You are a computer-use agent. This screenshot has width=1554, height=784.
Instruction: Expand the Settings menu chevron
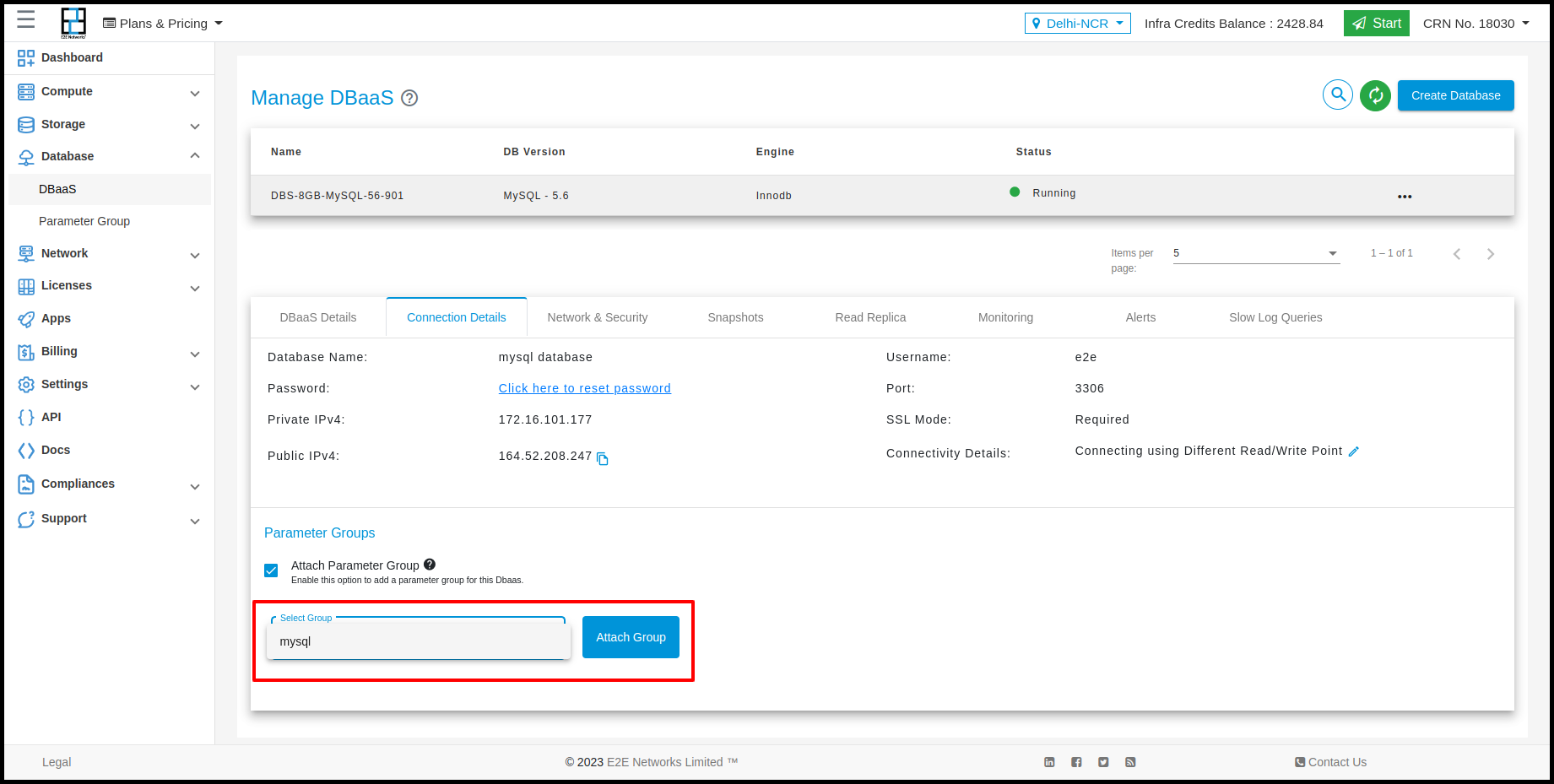(x=195, y=387)
